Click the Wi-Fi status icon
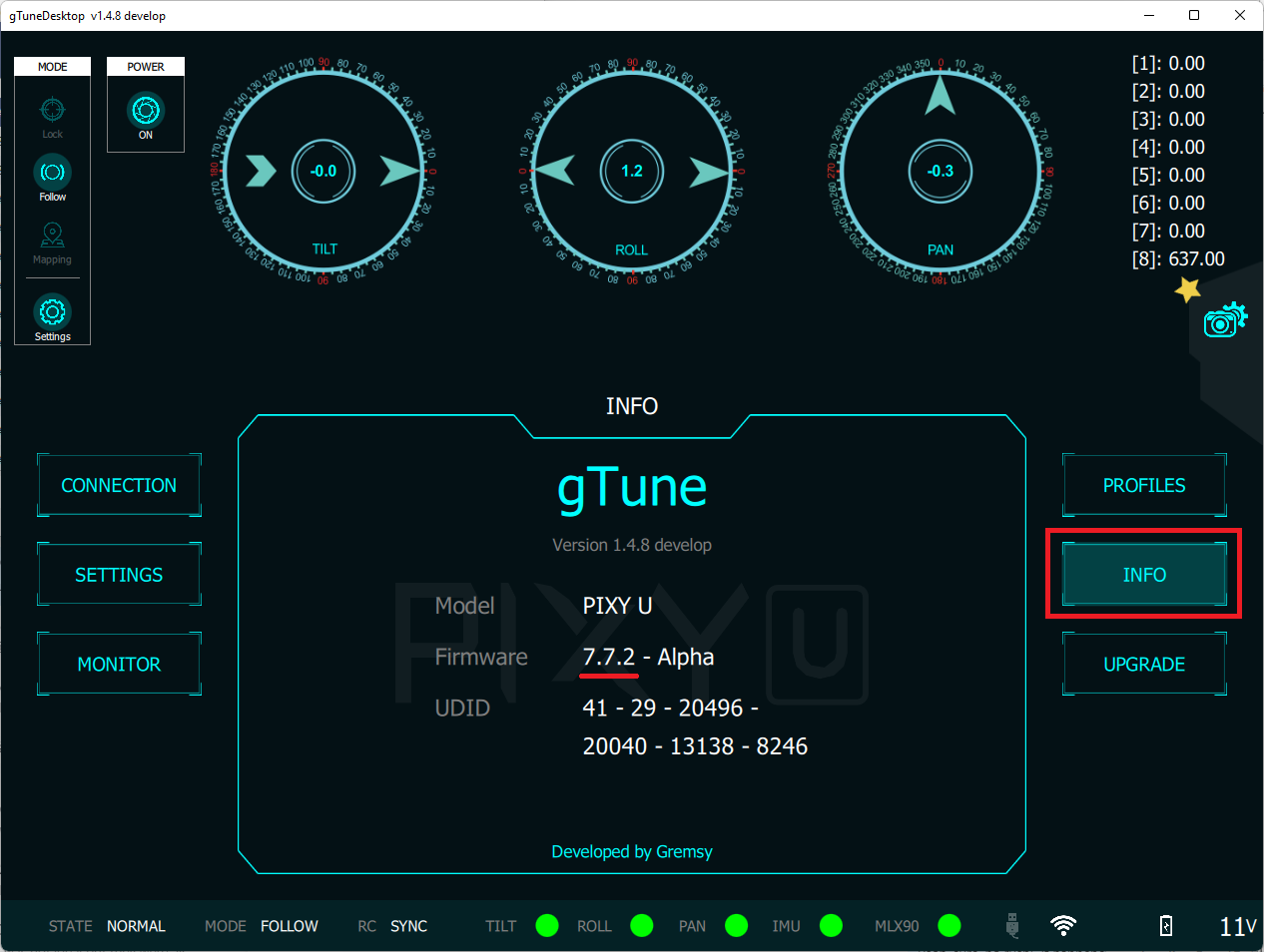This screenshot has height=952, width=1264. point(1063,926)
